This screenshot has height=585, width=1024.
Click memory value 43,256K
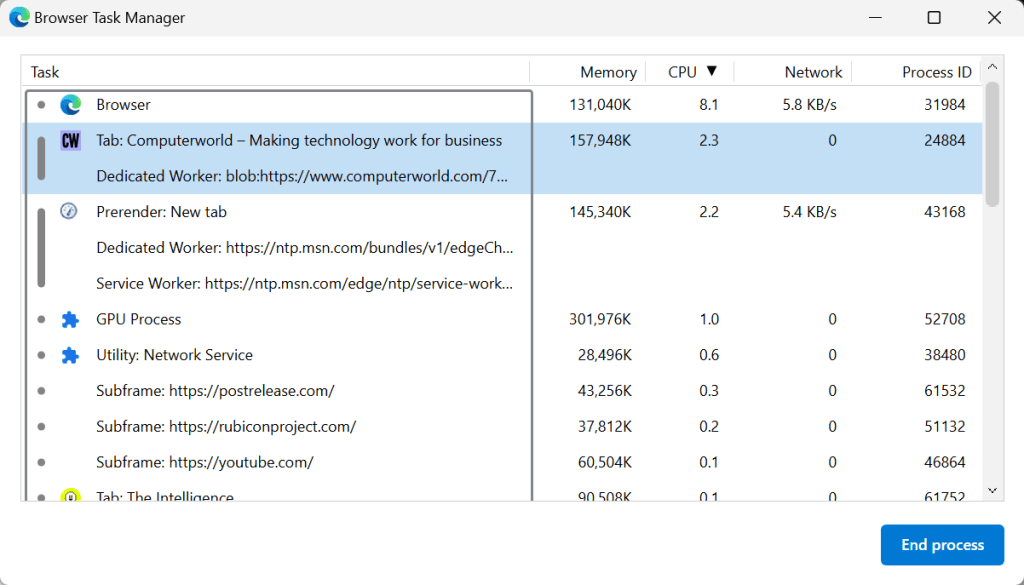point(605,391)
